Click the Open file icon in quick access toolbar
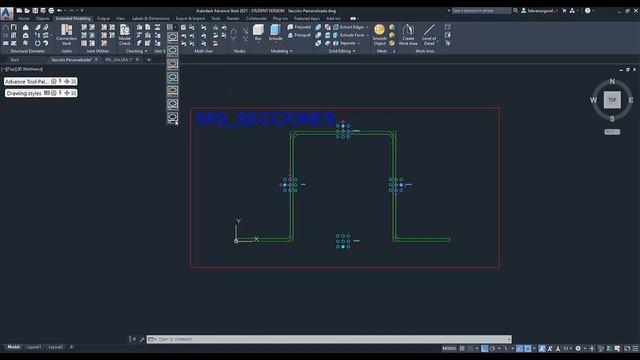Screen dimensions: 640x360 27,11
